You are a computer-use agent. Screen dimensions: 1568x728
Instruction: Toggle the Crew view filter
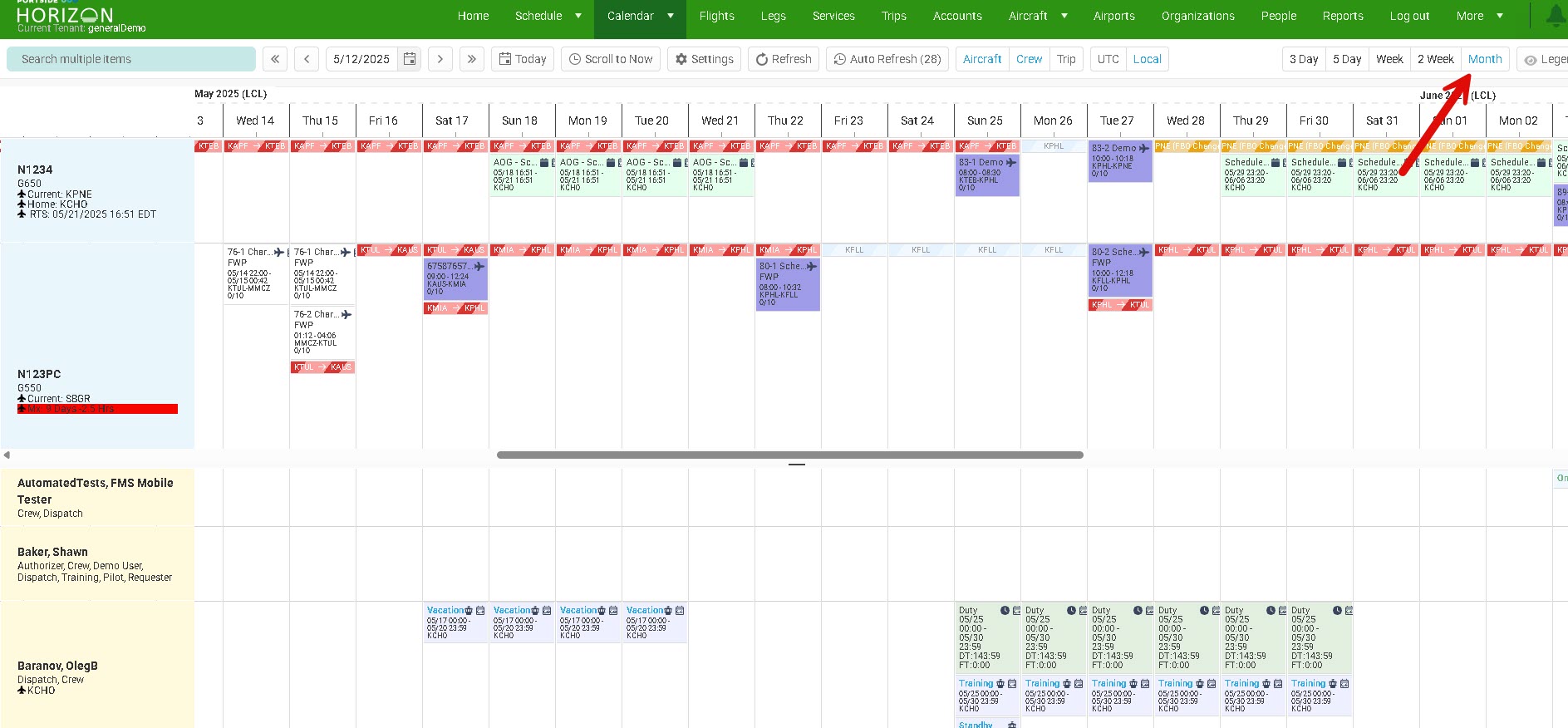[x=1029, y=59]
